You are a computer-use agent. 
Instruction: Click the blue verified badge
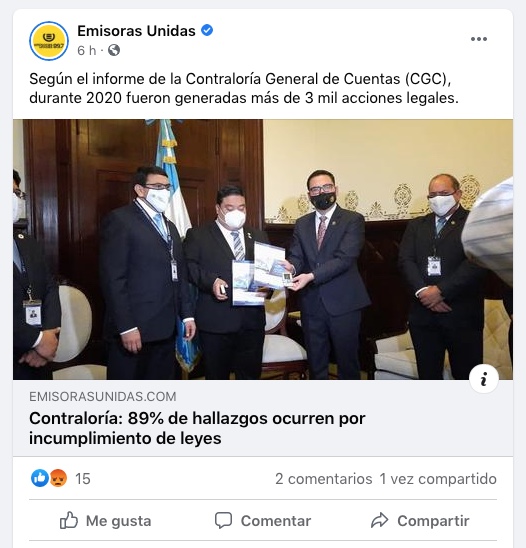point(207,30)
